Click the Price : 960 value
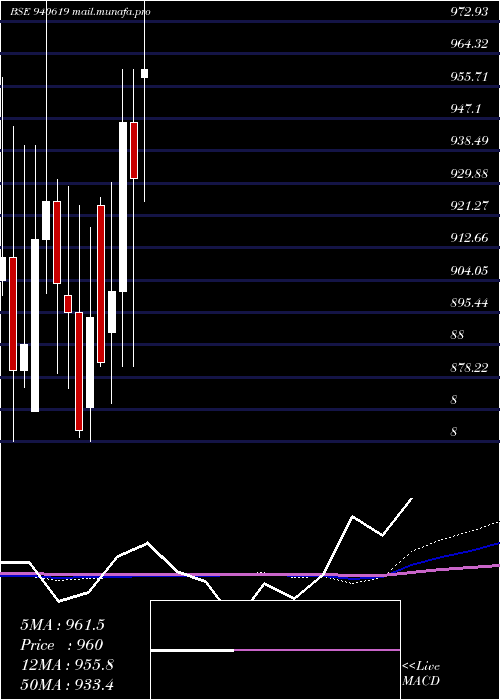This screenshot has height=700, width=500. click(62, 645)
